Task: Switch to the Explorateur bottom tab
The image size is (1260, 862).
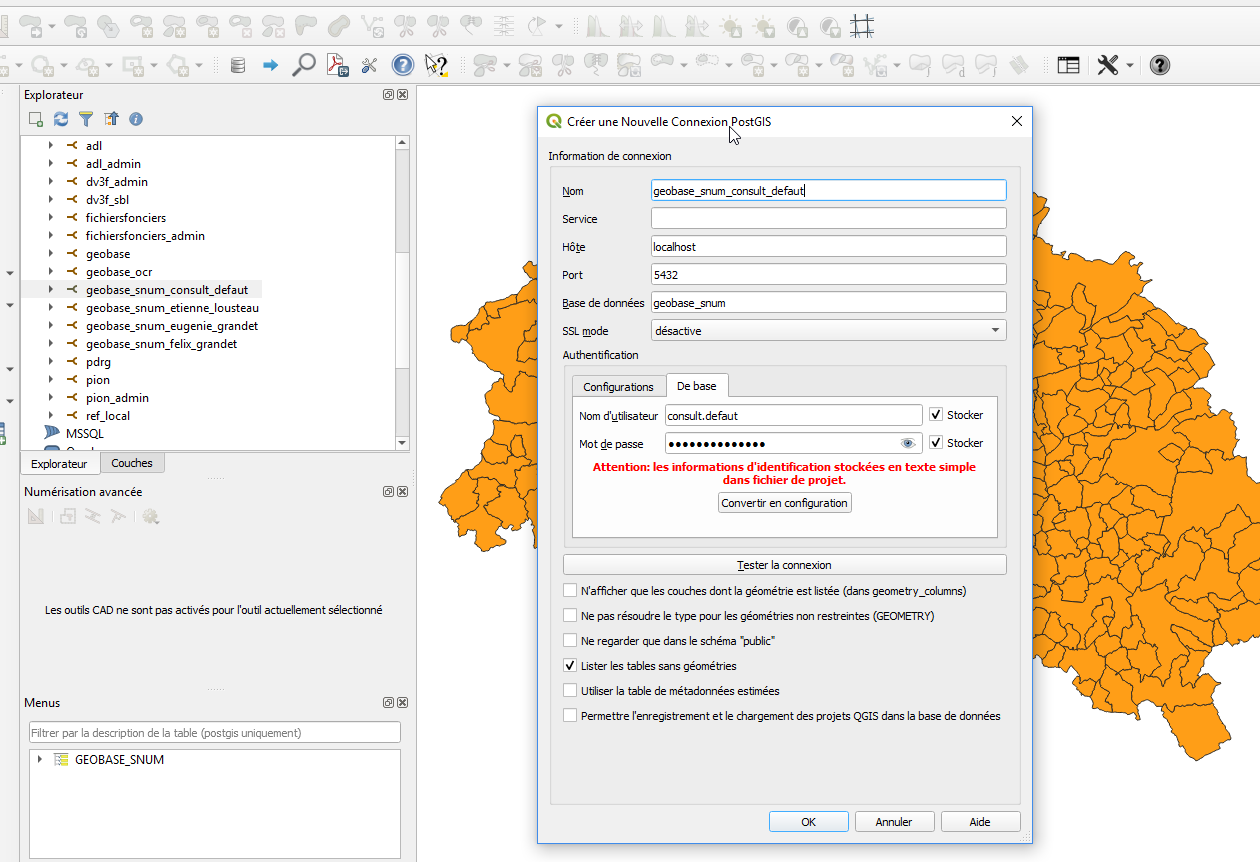Action: point(59,464)
